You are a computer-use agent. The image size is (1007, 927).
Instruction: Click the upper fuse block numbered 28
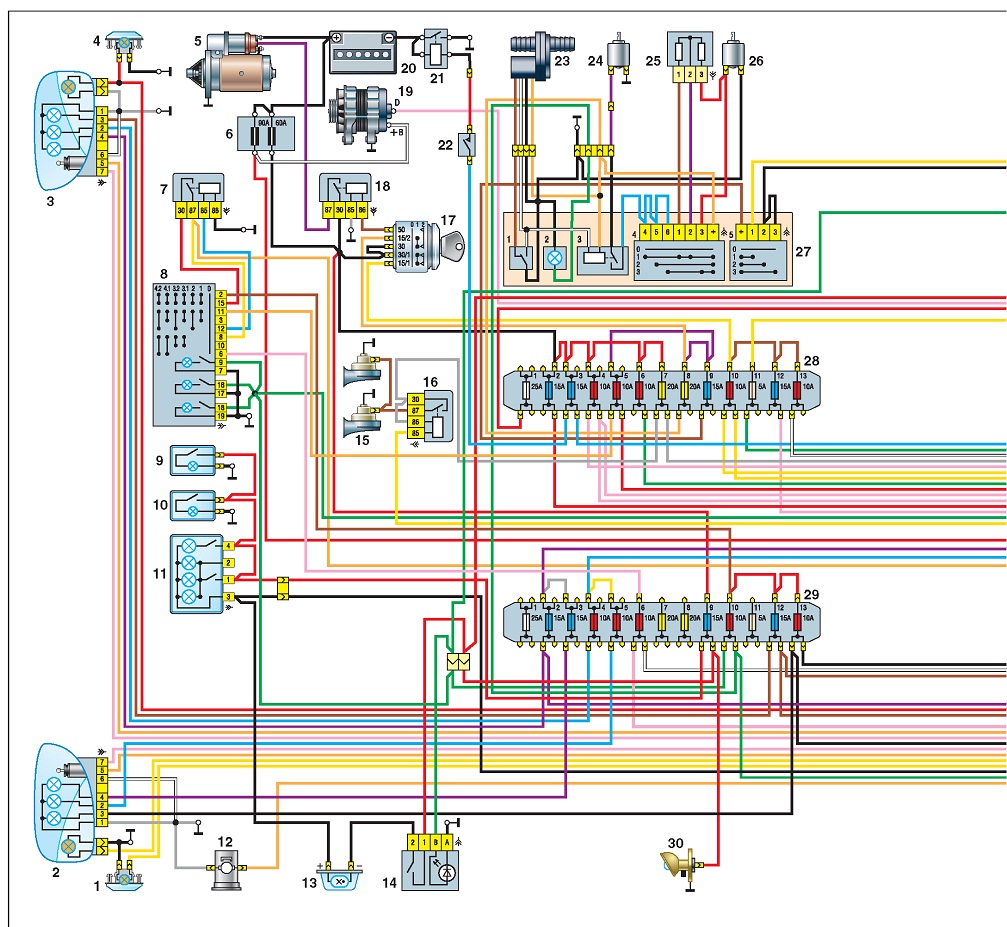661,390
